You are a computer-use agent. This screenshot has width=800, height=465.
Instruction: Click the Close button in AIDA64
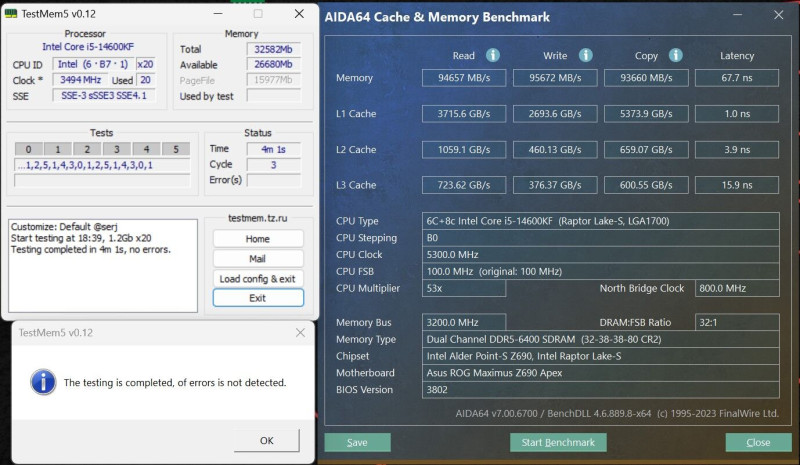click(x=758, y=443)
